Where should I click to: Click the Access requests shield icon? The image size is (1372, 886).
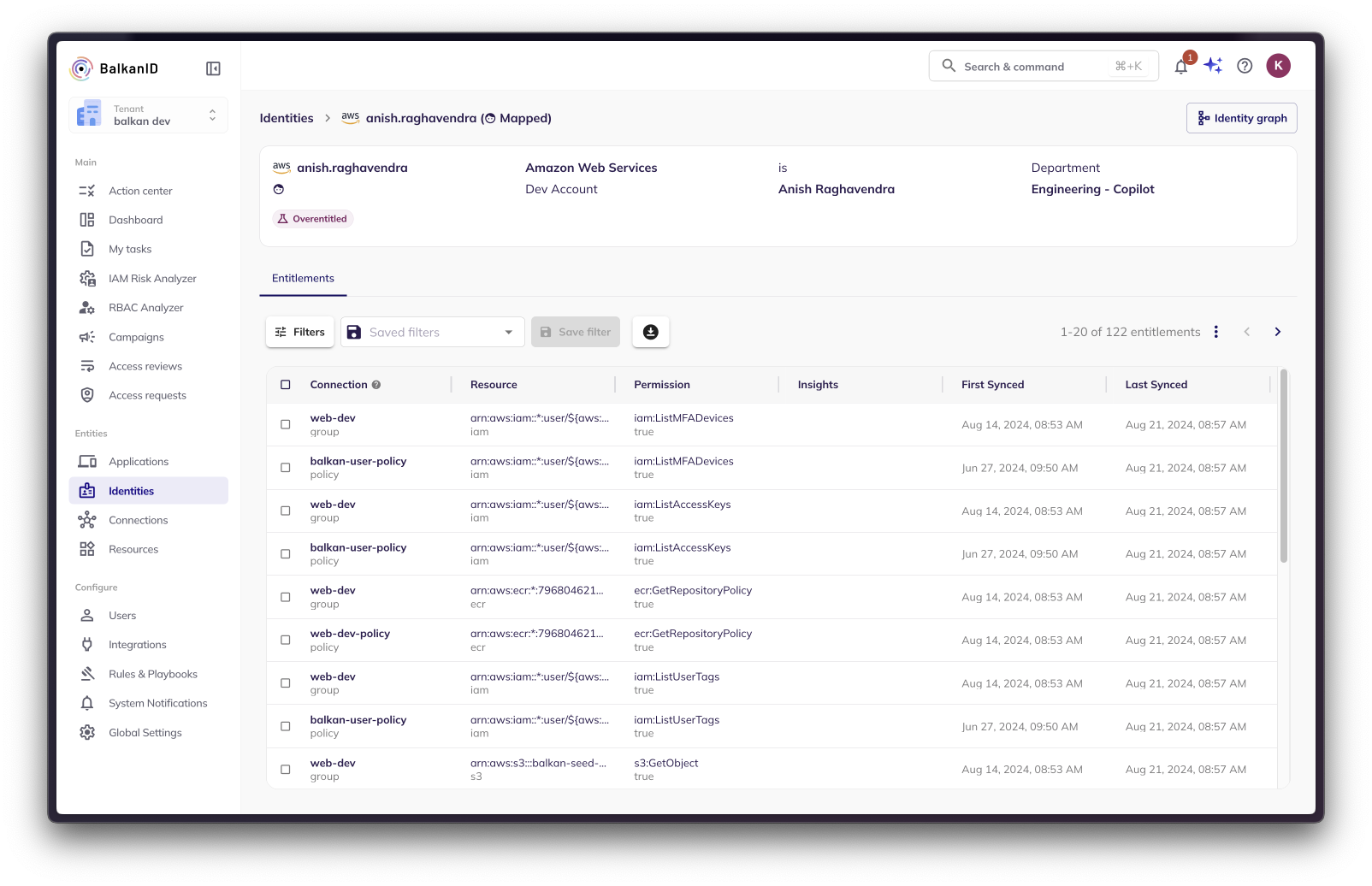tap(87, 395)
